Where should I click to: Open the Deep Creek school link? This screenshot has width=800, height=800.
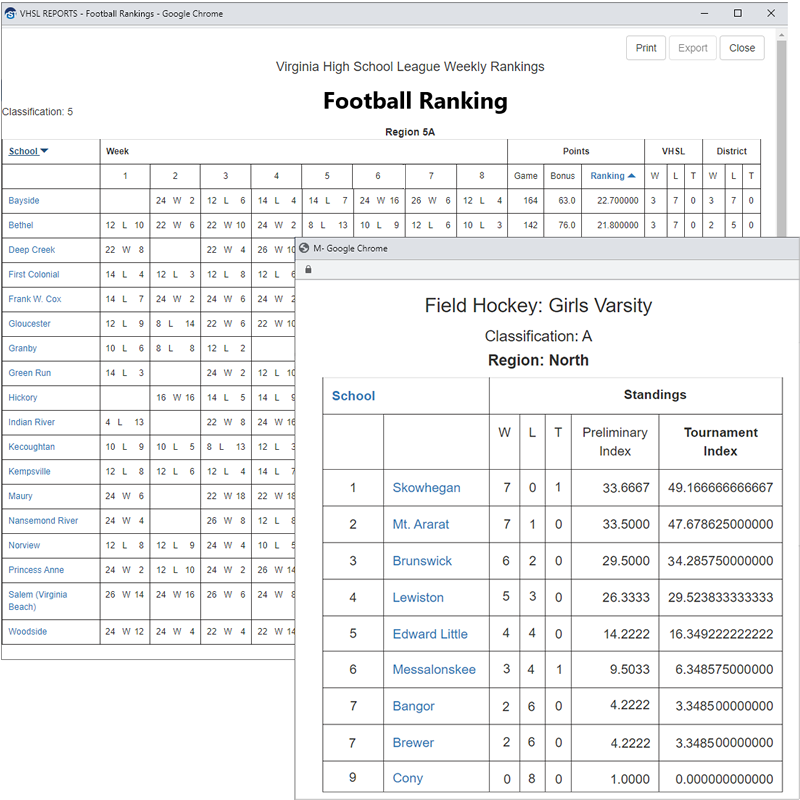(x=32, y=250)
